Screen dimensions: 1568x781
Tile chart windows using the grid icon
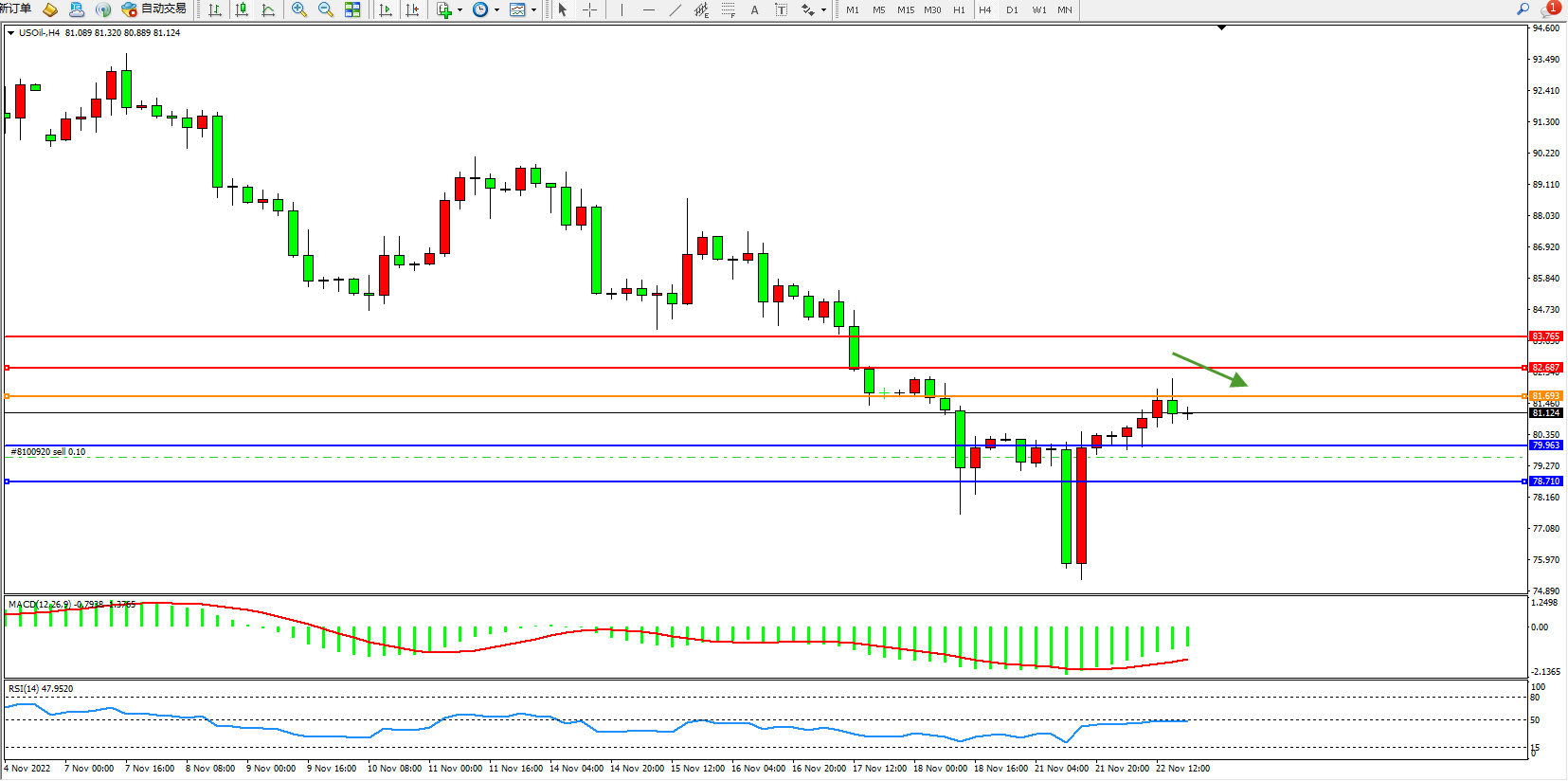[352, 9]
